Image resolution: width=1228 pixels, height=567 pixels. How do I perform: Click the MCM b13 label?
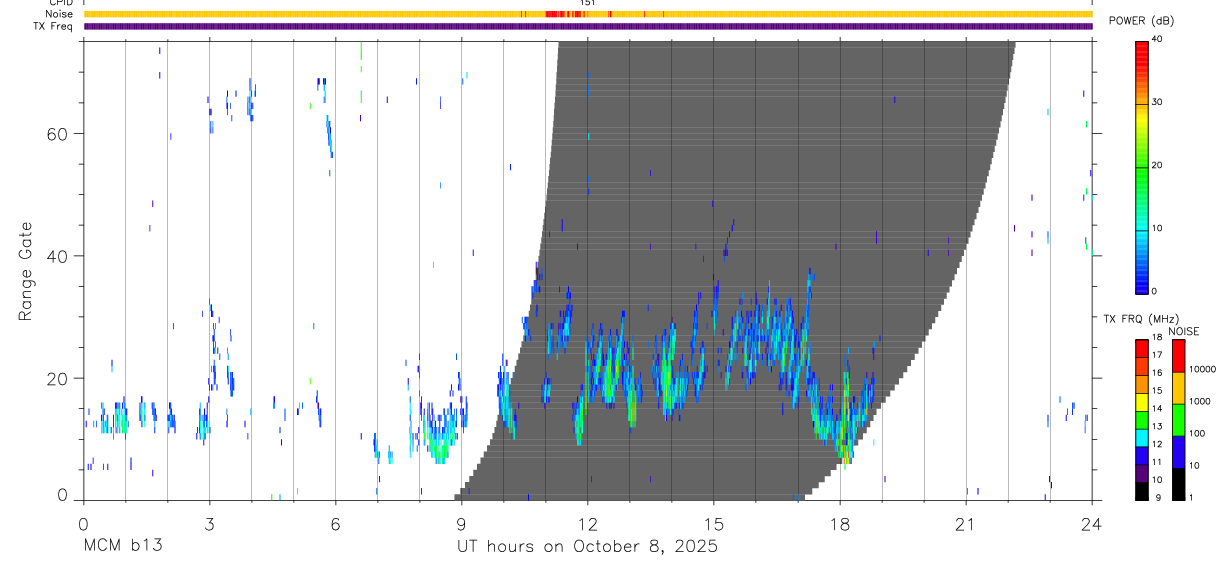click(122, 547)
